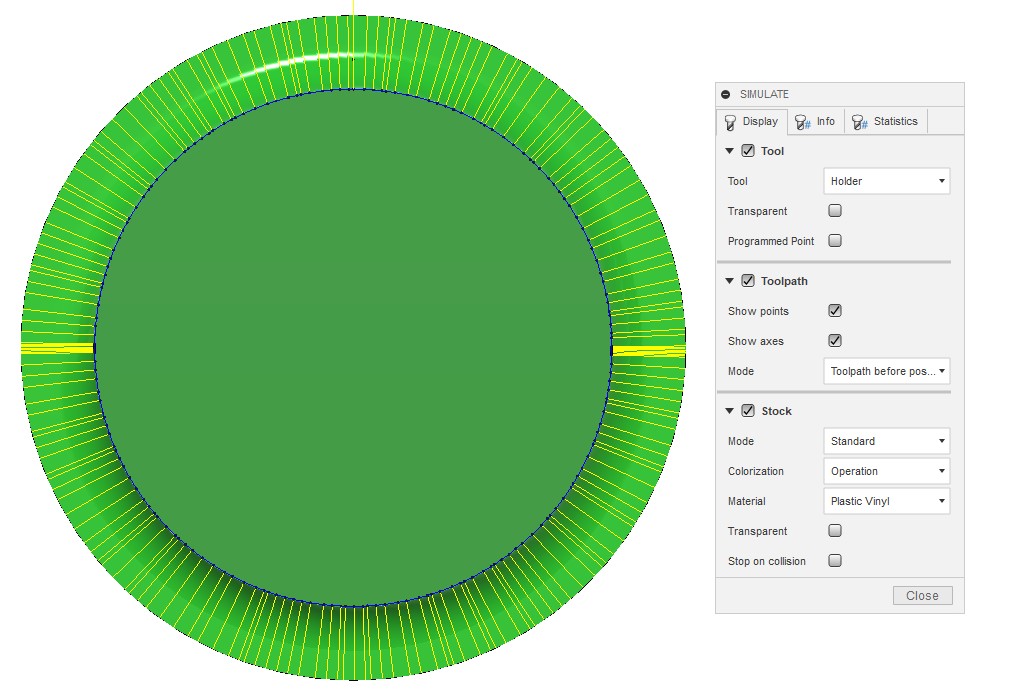Image resolution: width=1029 pixels, height=690 pixels.
Task: Open the Material dropdown showing Plastic Vinyl
Action: 887,501
